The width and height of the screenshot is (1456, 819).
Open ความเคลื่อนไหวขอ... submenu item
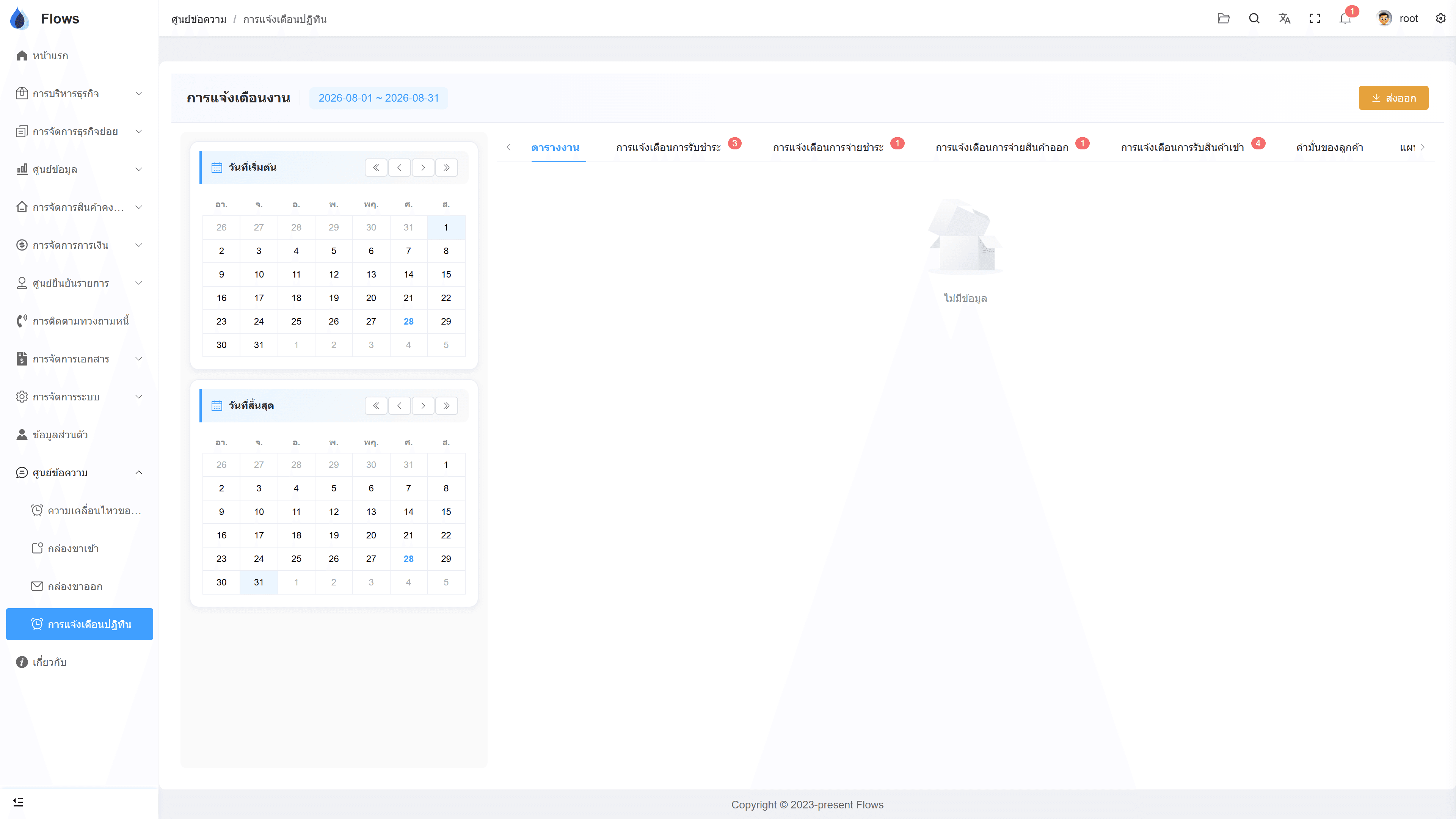click(79, 510)
